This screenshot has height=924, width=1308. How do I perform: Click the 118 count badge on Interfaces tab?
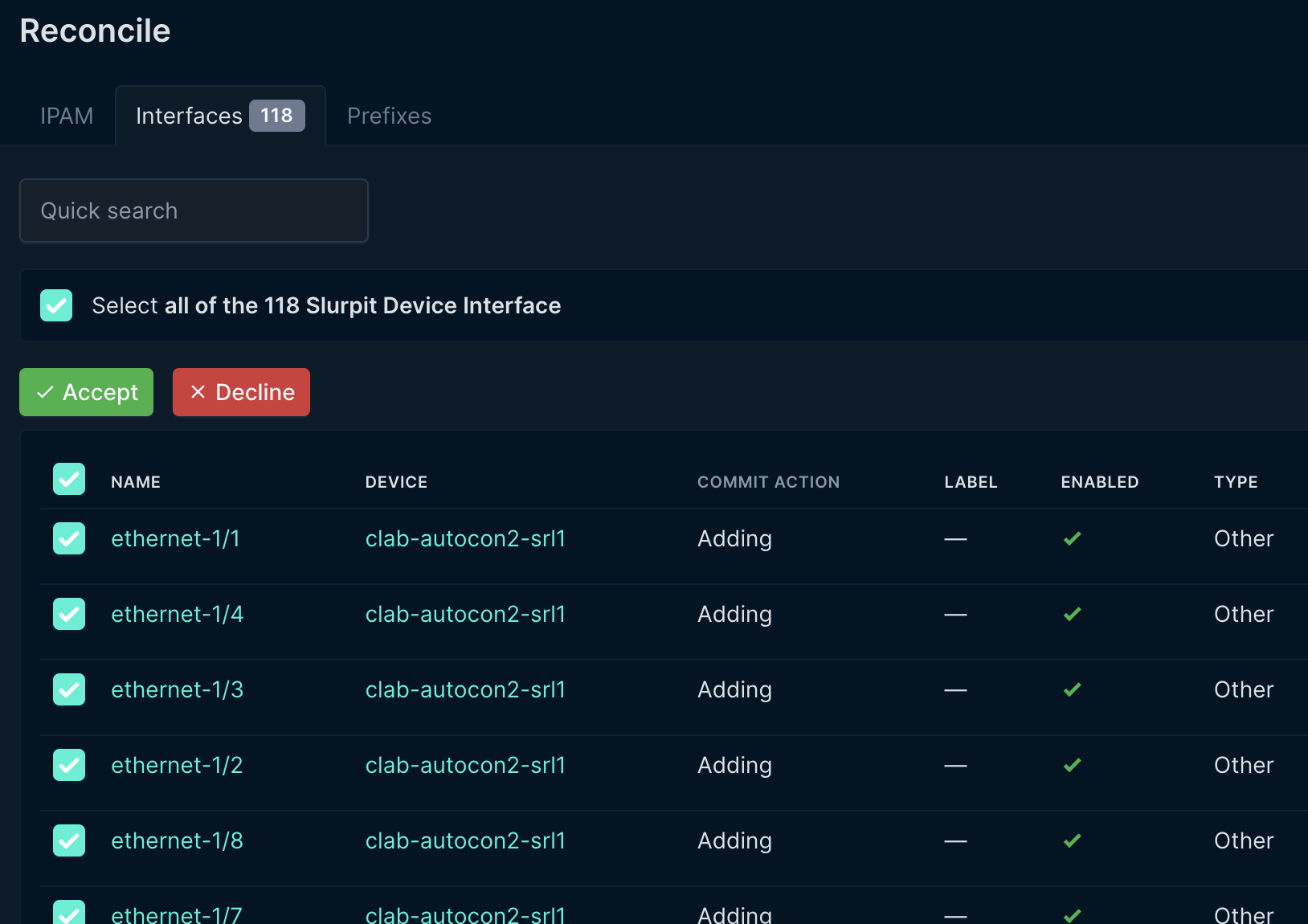pyautogui.click(x=276, y=116)
